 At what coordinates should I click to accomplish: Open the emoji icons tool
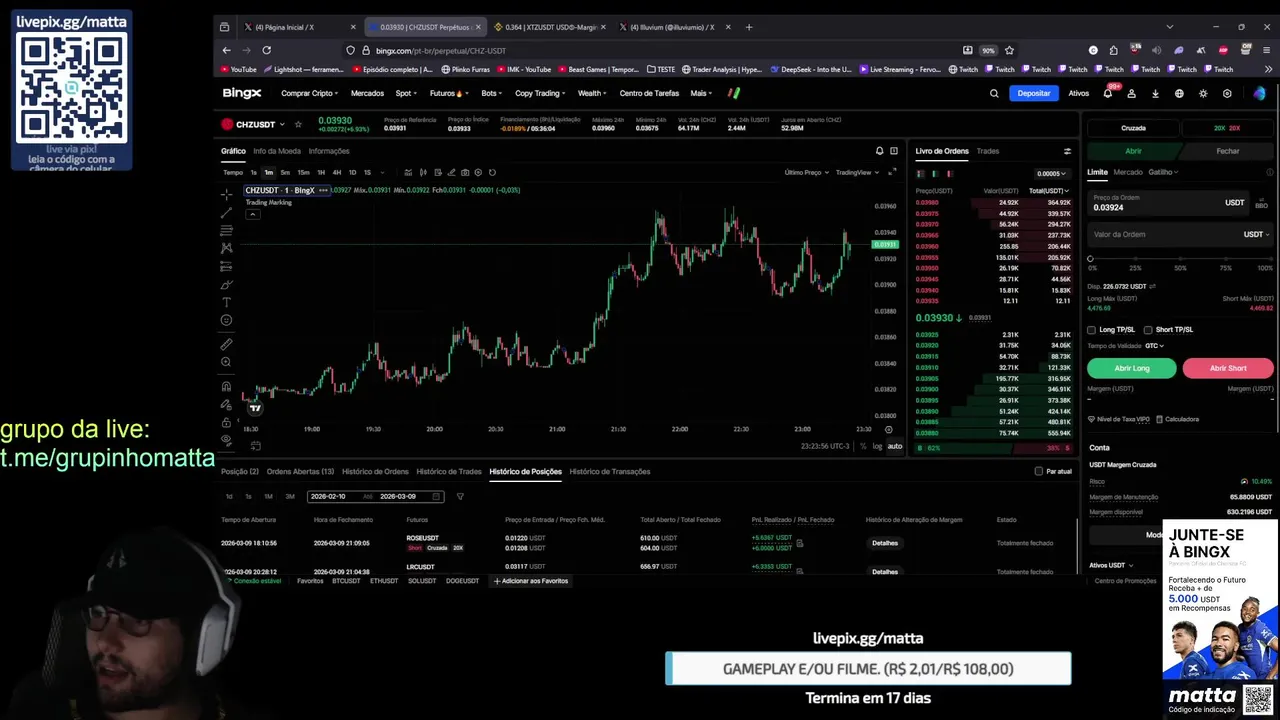[x=227, y=320]
